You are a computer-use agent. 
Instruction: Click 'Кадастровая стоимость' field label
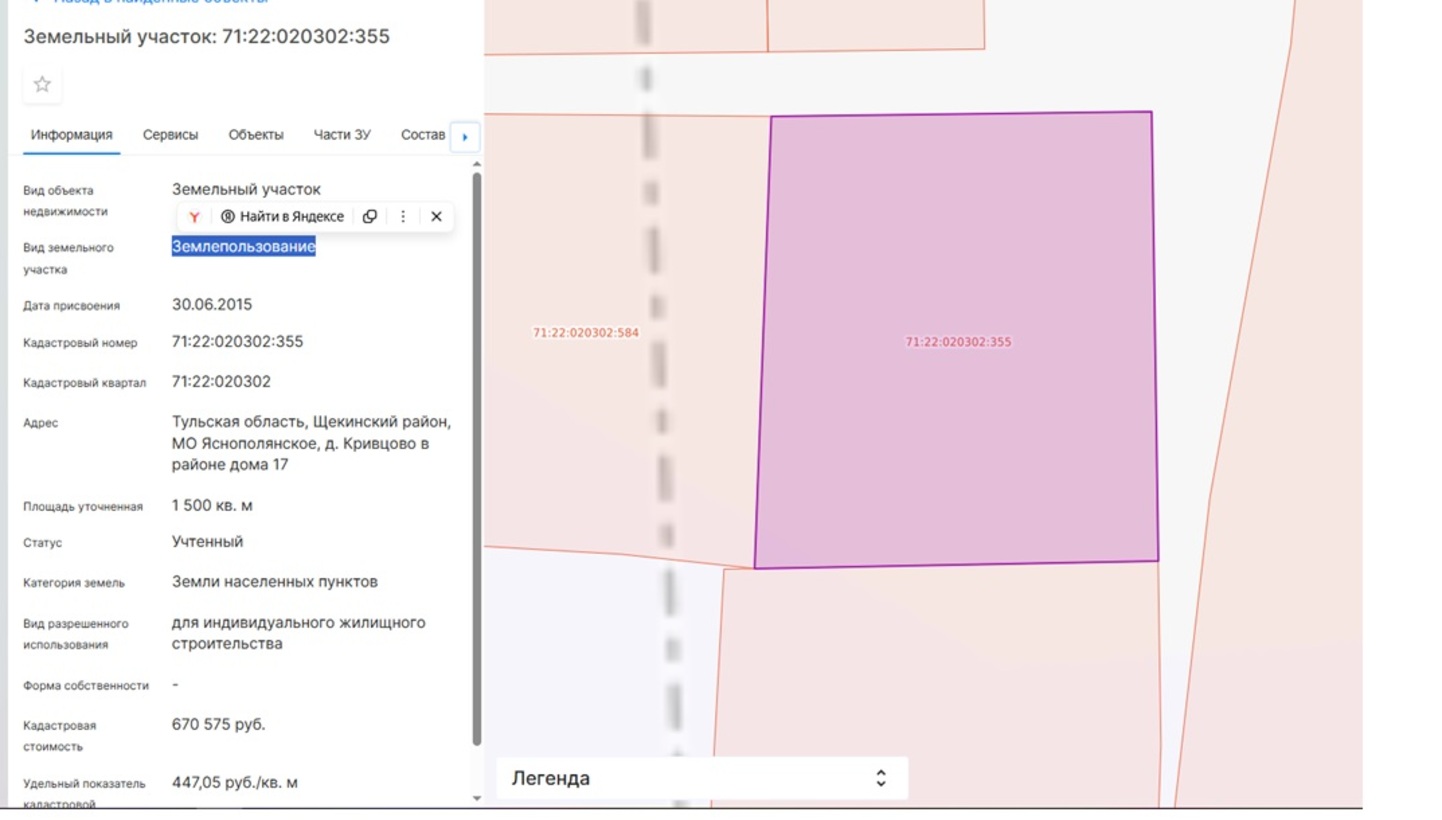click(x=60, y=736)
